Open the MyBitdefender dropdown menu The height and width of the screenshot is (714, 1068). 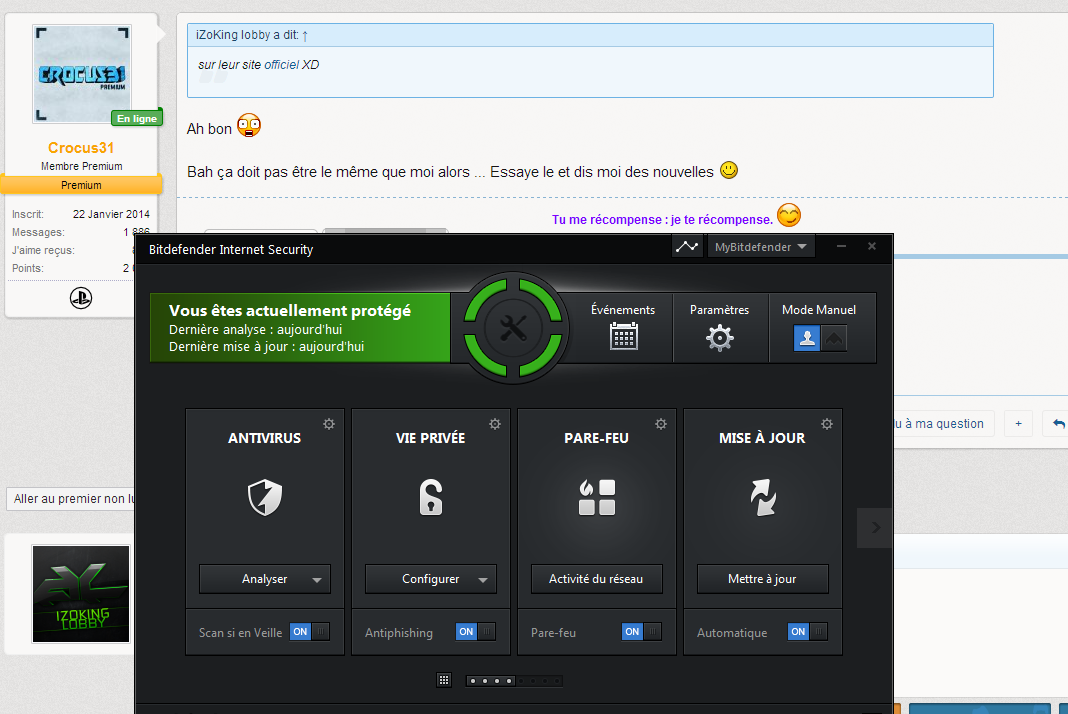click(760, 247)
